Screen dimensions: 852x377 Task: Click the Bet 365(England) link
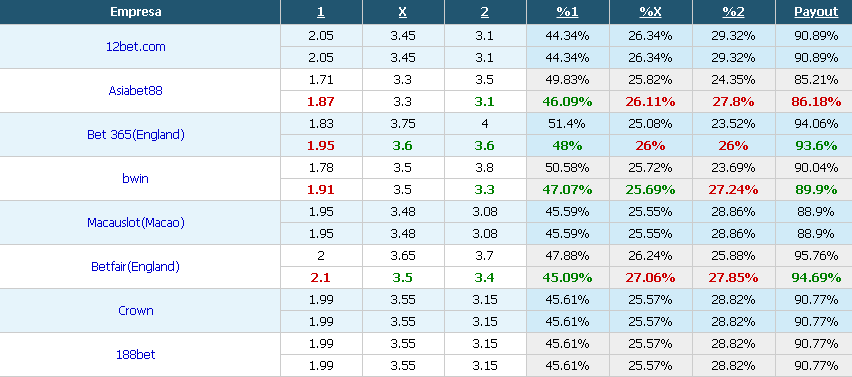[x=135, y=135]
